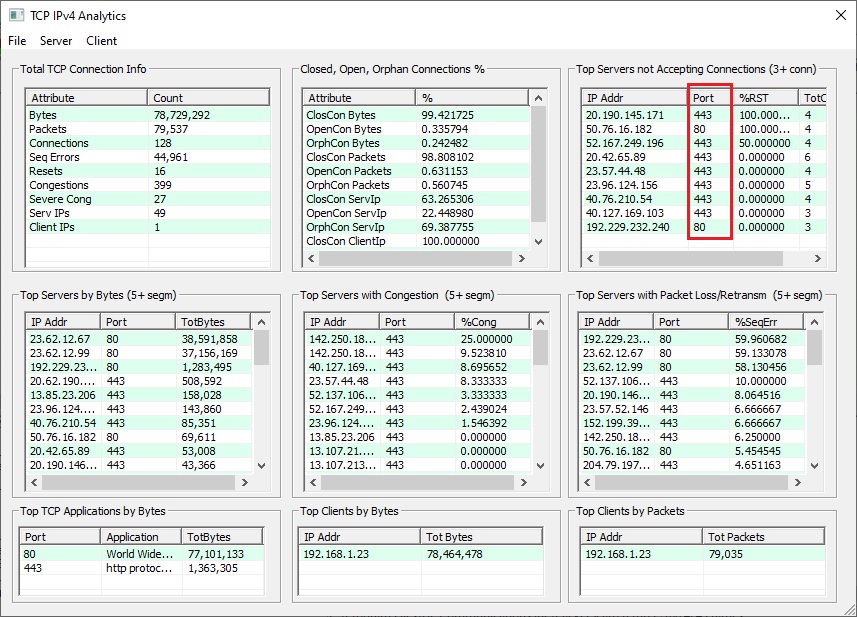Click right scroll arrow in Packet Loss/Retransm list
The image size is (857, 617).
[797, 482]
